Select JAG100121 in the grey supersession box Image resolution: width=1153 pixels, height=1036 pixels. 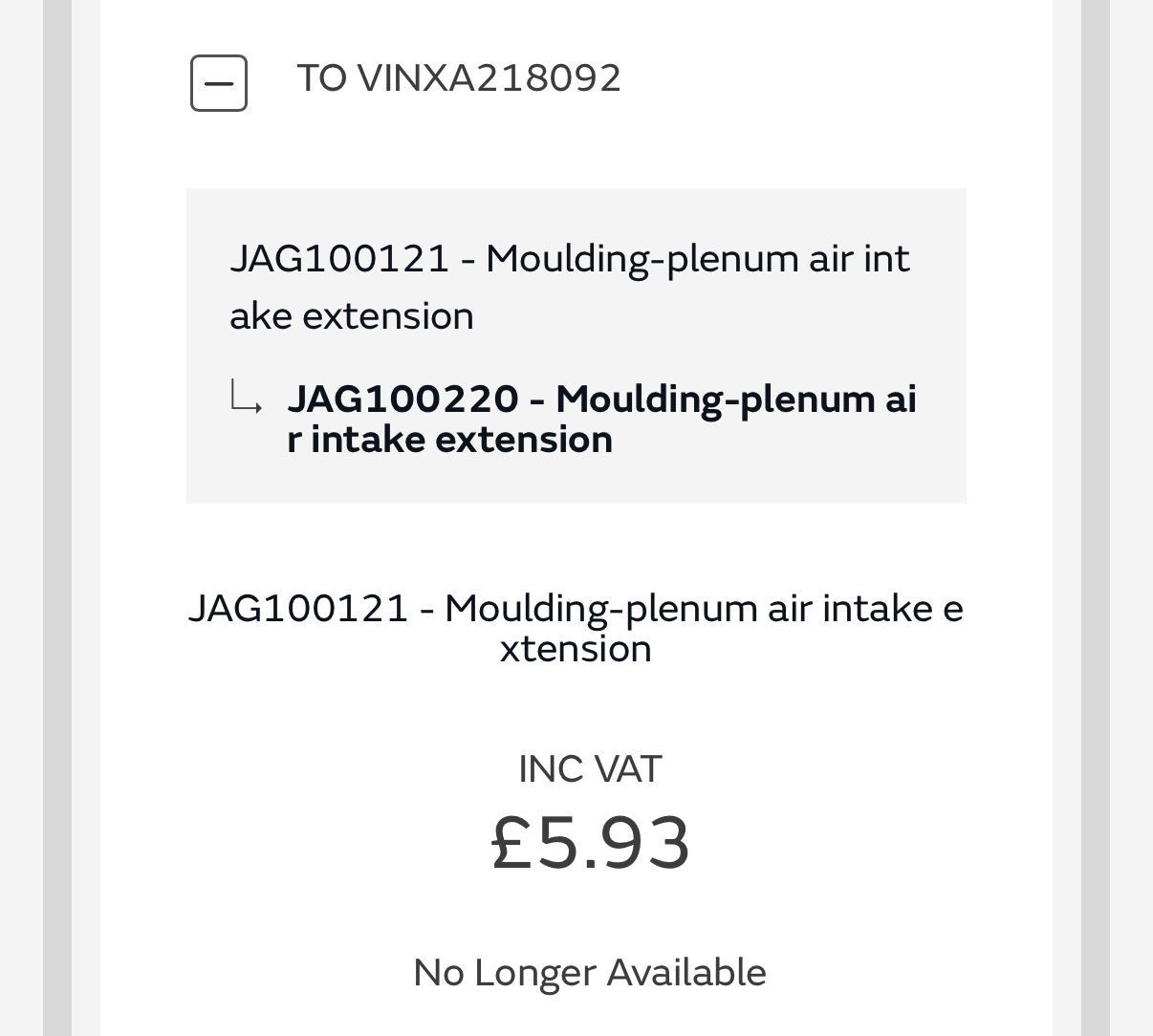[x=339, y=259]
